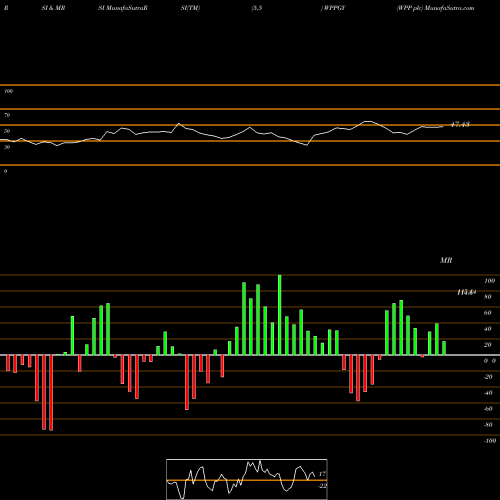Screen dimensions: 500x500
Task: Click the value -22 in mini chart
Action: coord(322,486)
